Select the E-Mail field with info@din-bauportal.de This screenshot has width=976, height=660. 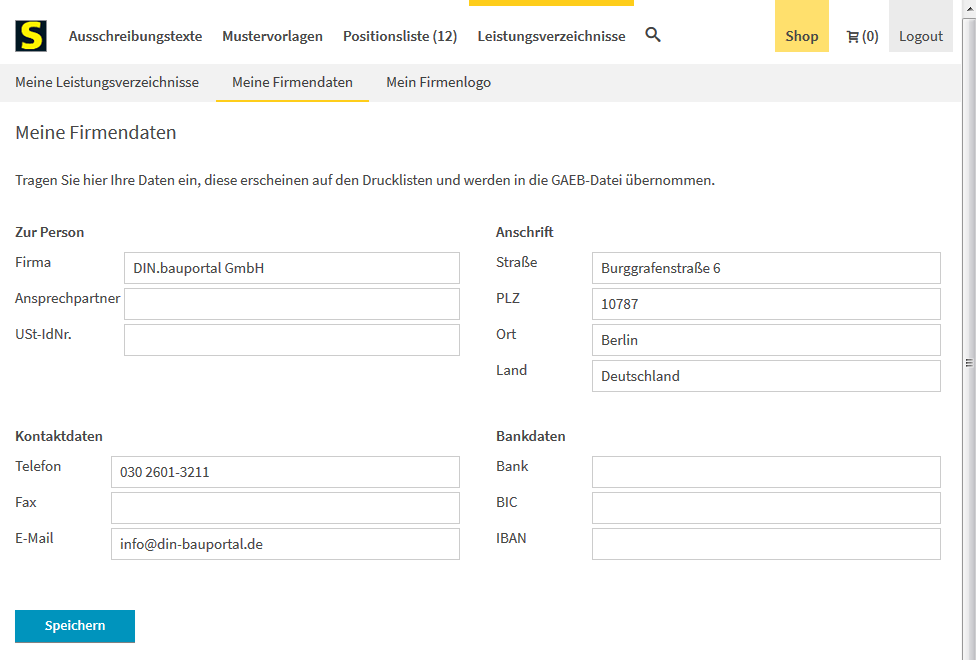pyautogui.click(x=284, y=544)
